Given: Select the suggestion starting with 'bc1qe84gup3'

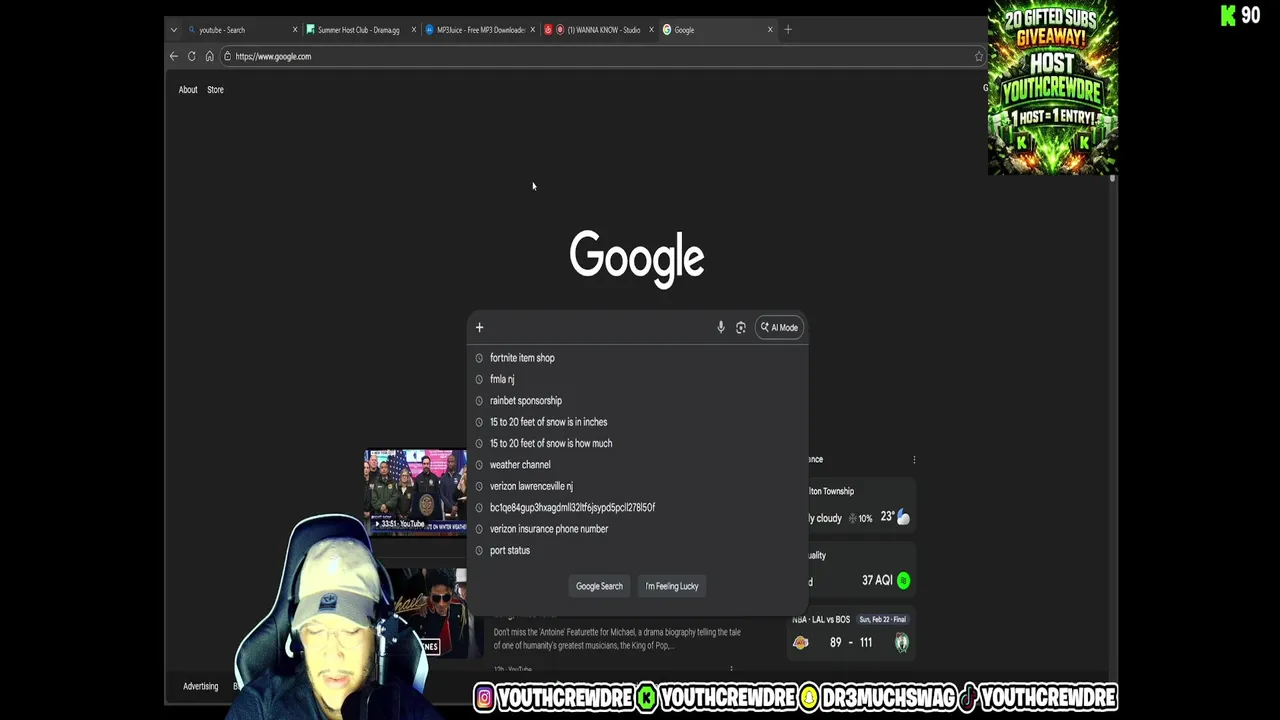Looking at the screenshot, I should click(637, 507).
